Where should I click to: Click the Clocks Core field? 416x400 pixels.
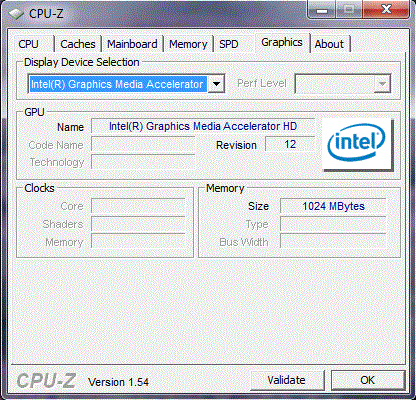(x=138, y=206)
